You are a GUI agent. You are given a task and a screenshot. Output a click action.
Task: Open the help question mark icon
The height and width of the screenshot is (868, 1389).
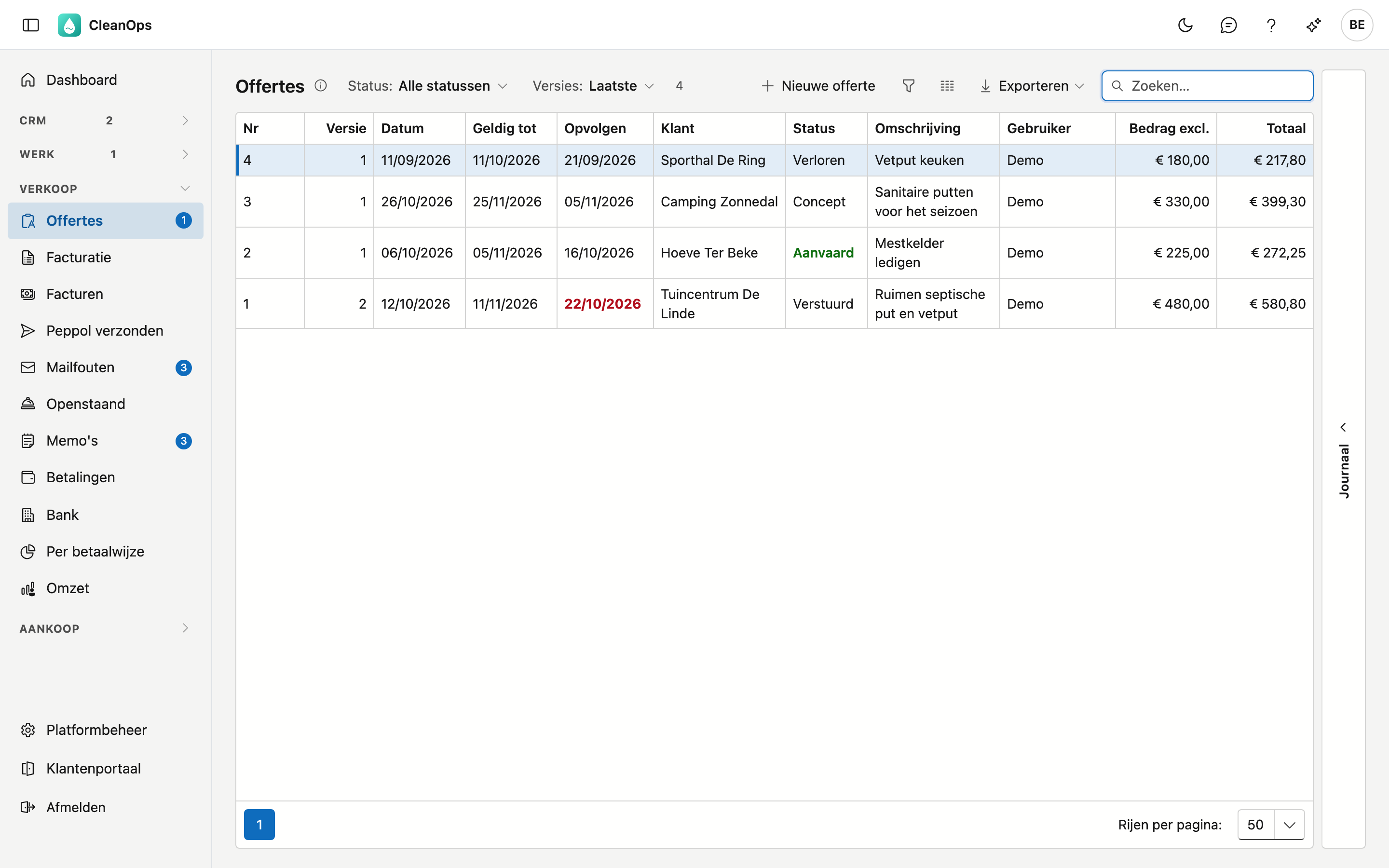point(1271,25)
